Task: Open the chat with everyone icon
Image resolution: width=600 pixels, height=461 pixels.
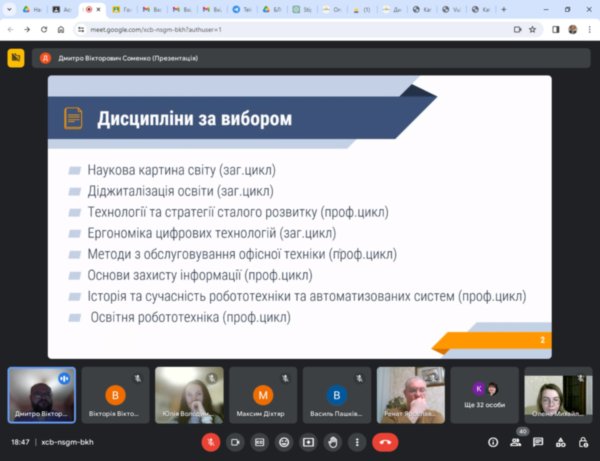Action: pos(538,441)
